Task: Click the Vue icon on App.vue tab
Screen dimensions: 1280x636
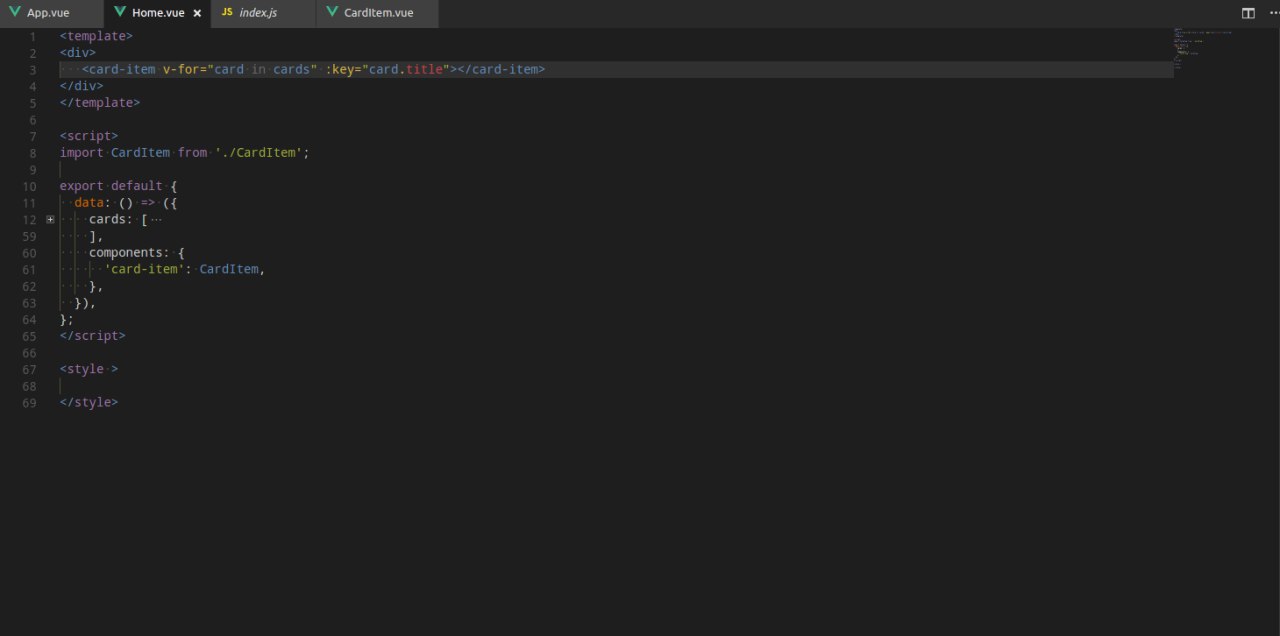Action: tap(15, 13)
